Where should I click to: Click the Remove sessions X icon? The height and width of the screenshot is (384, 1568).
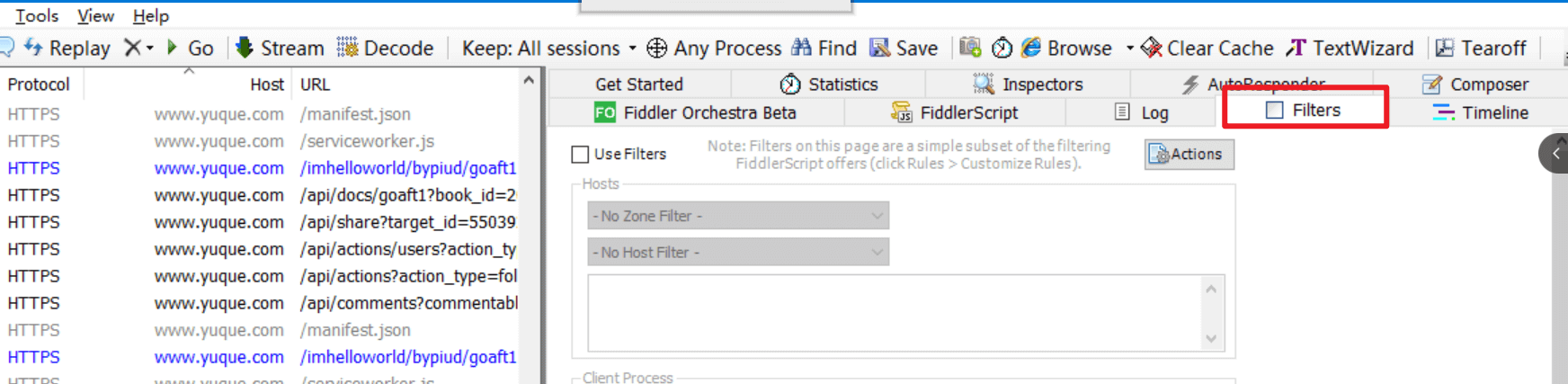point(133,48)
